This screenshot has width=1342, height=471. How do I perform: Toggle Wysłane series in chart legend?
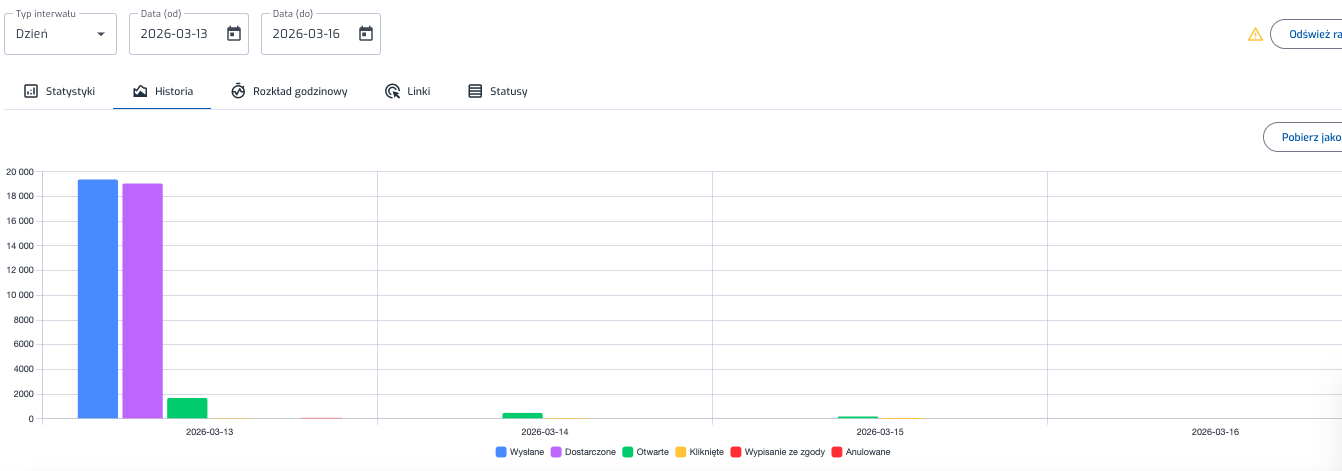(520, 452)
